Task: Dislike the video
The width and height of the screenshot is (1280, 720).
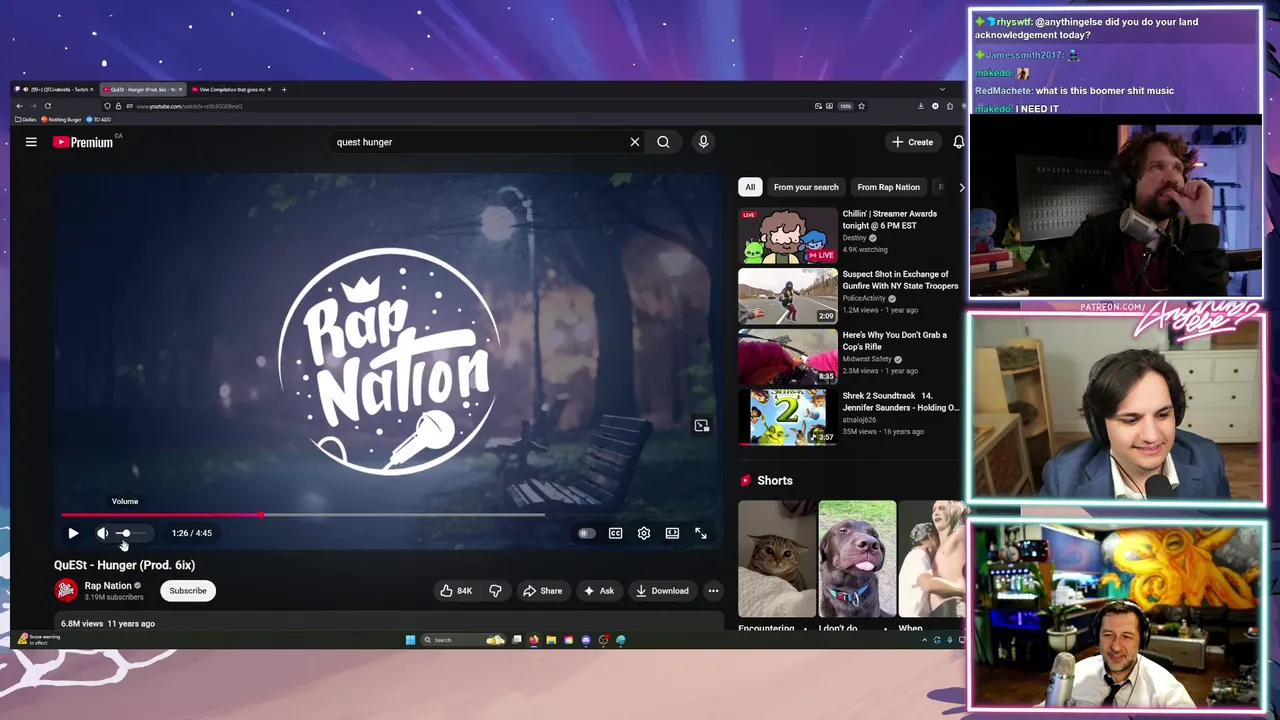Action: click(495, 590)
